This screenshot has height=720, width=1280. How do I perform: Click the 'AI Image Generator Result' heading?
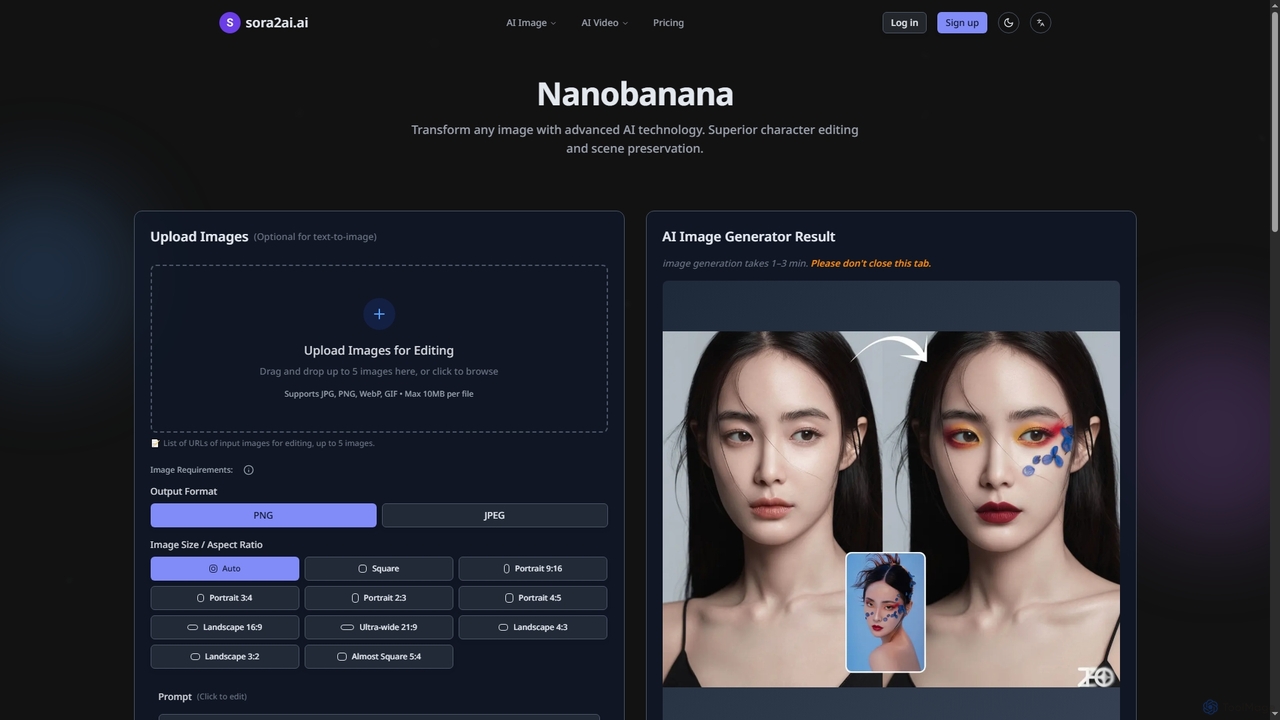(x=748, y=237)
